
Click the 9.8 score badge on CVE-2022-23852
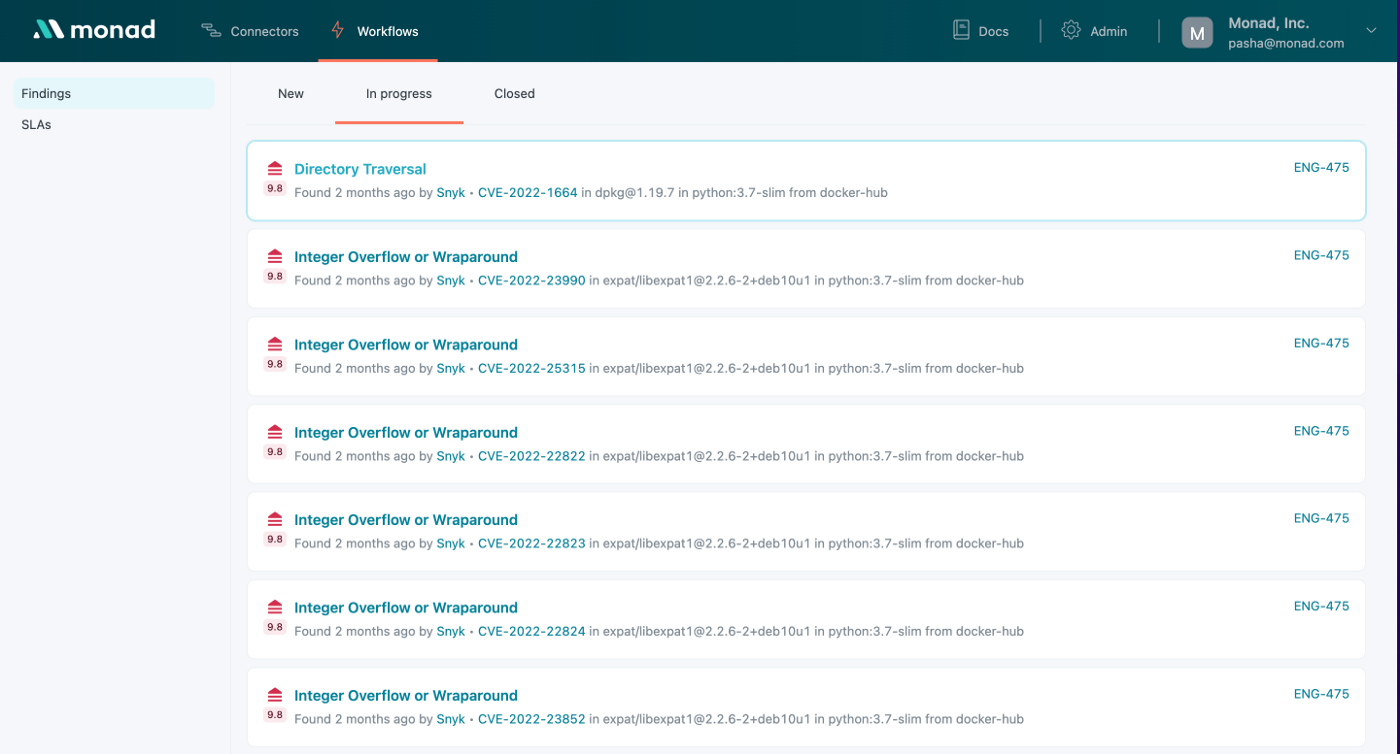(x=275, y=715)
